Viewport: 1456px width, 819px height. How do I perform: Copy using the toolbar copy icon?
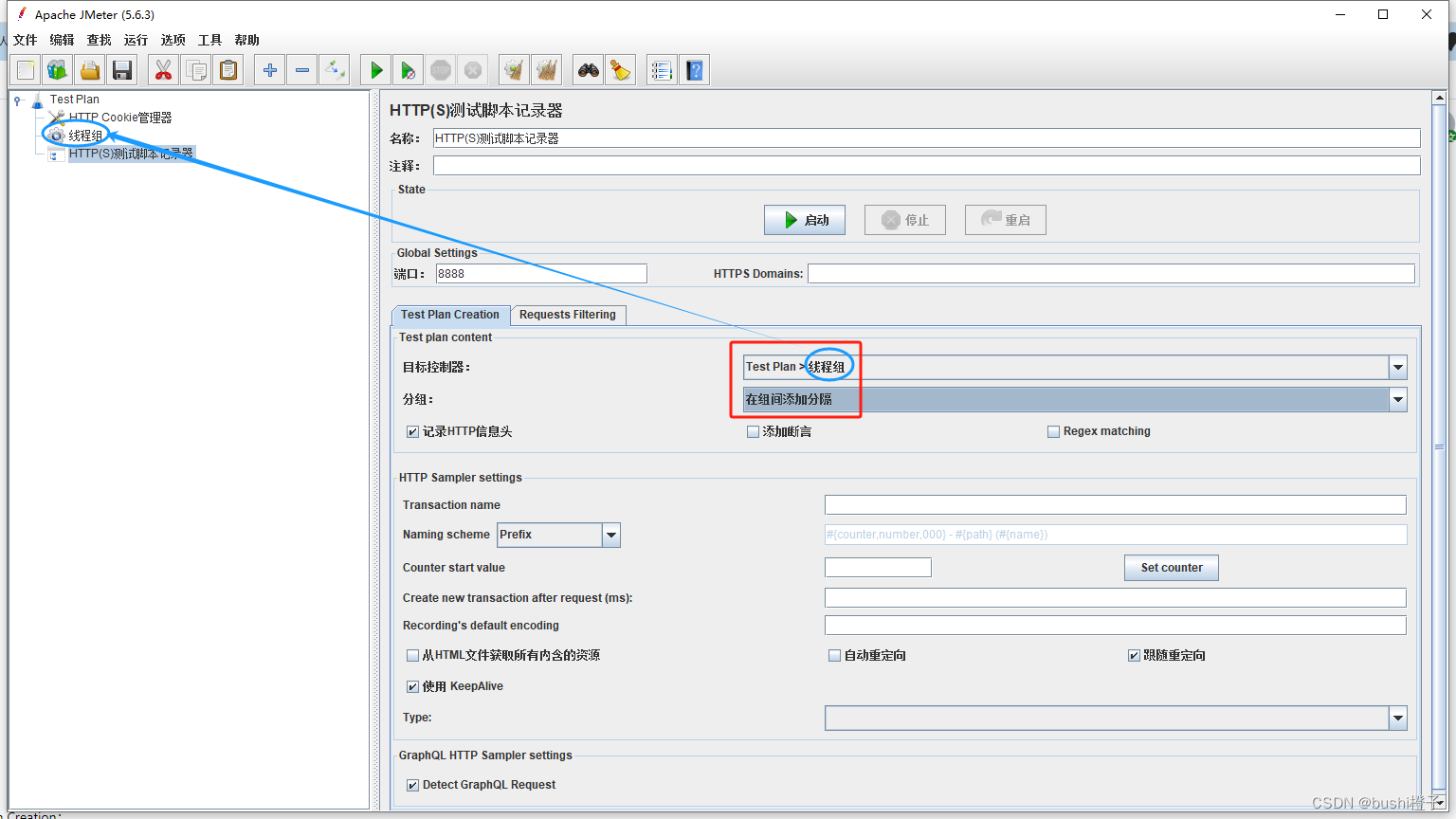196,70
